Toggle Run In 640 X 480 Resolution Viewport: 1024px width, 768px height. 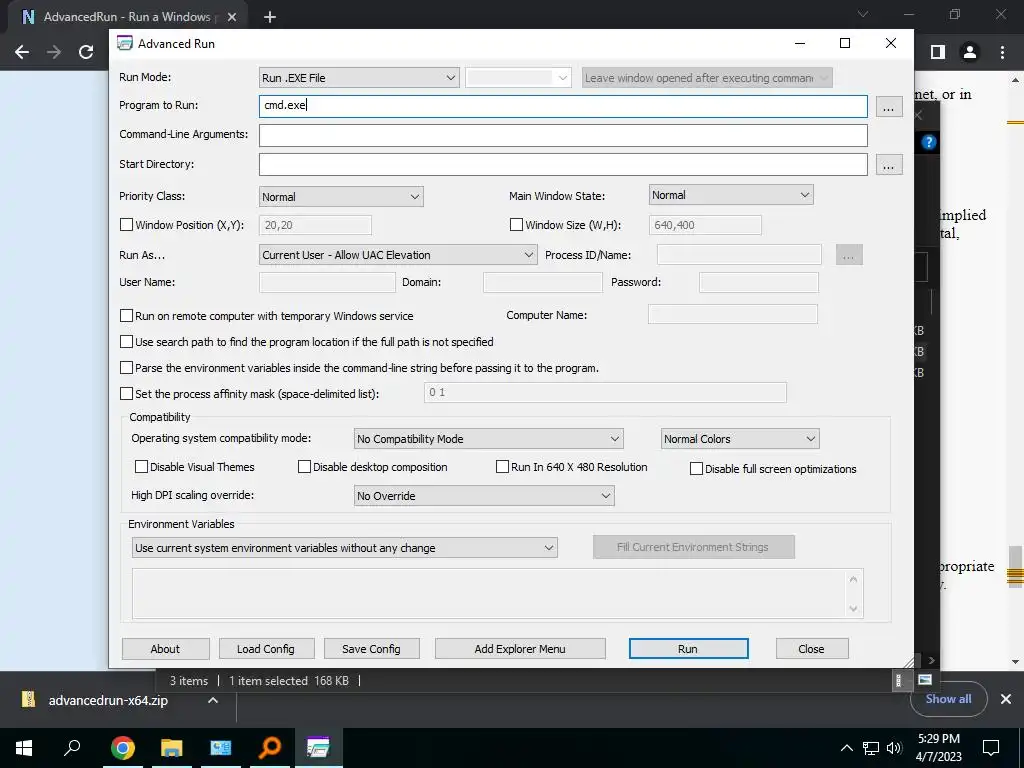pyautogui.click(x=502, y=466)
